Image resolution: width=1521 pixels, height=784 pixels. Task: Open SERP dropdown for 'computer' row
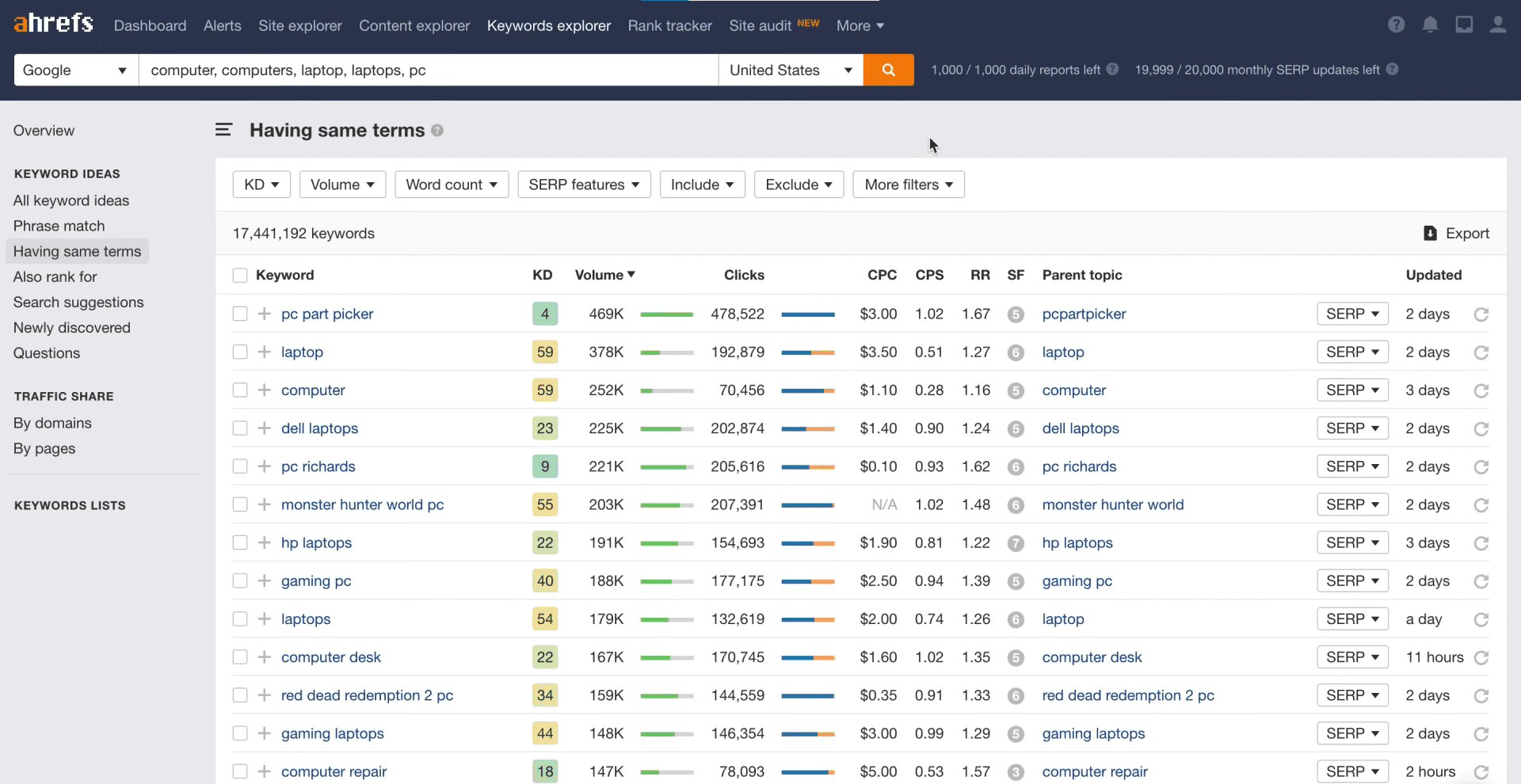click(1351, 390)
